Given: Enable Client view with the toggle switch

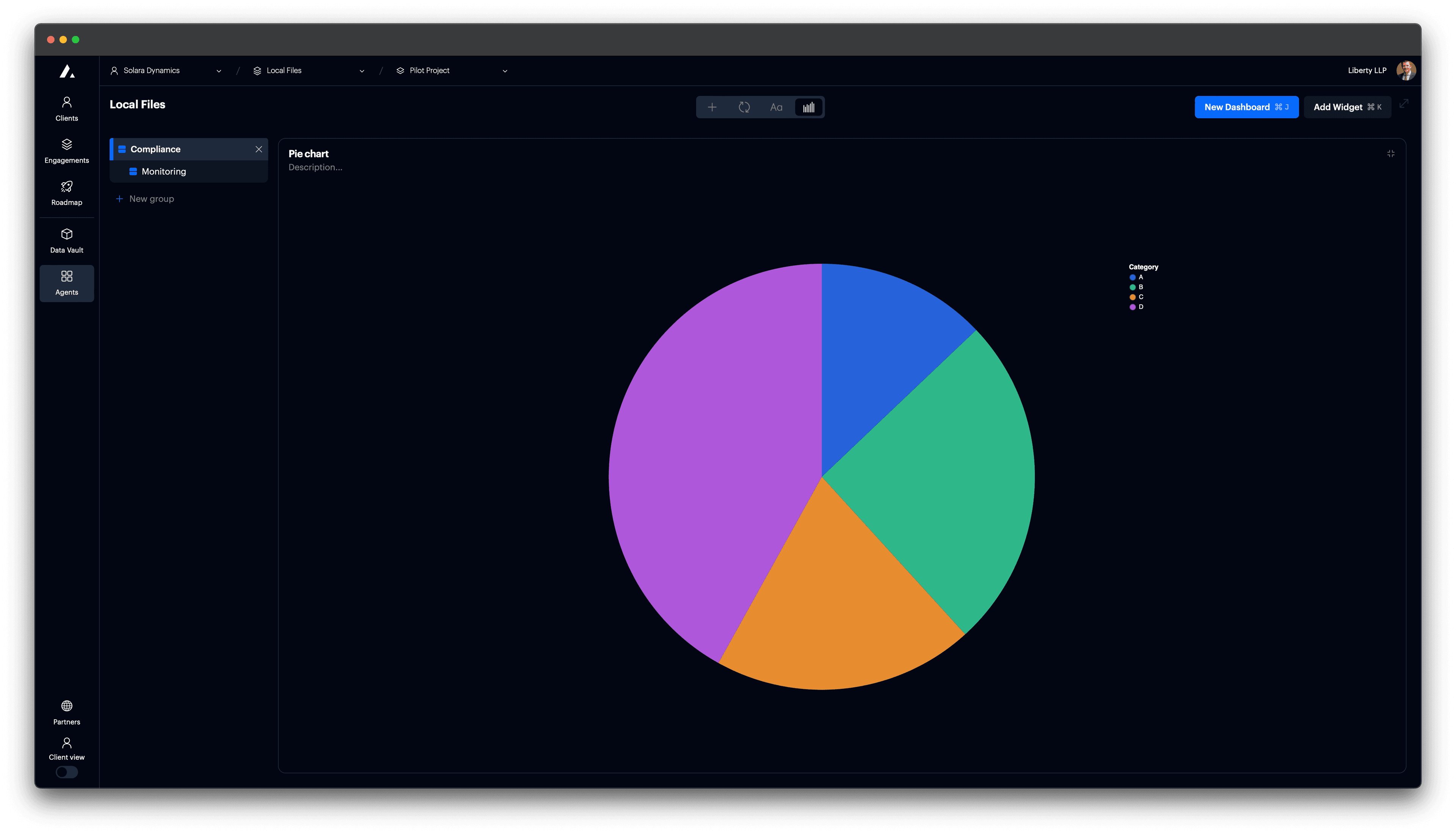Looking at the screenshot, I should (x=66, y=772).
